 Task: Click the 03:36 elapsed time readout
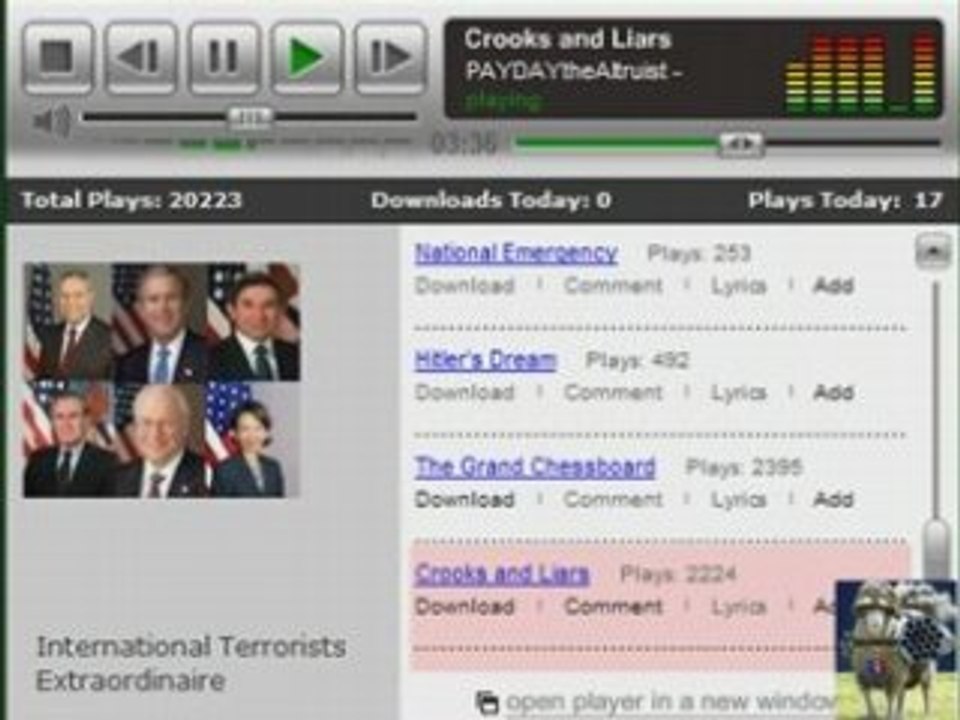pos(464,144)
